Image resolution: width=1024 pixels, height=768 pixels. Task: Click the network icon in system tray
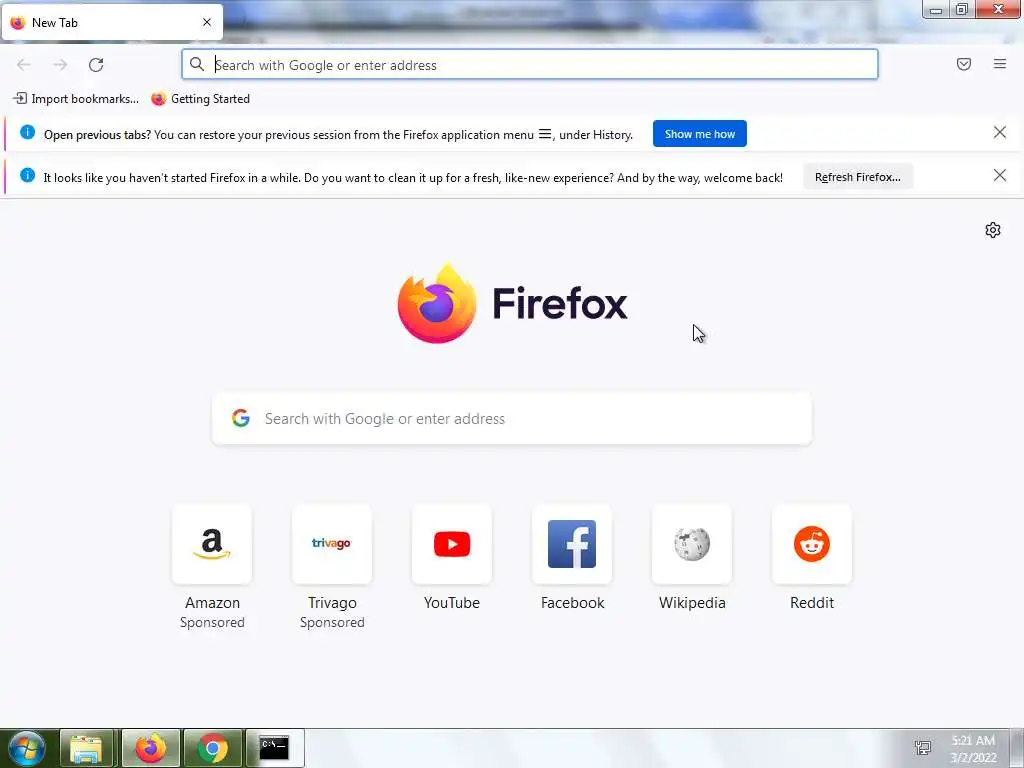coord(923,748)
